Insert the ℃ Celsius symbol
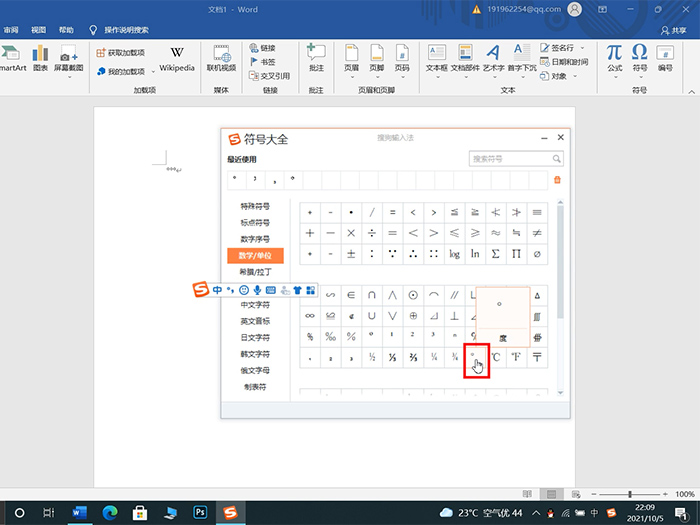 496,357
